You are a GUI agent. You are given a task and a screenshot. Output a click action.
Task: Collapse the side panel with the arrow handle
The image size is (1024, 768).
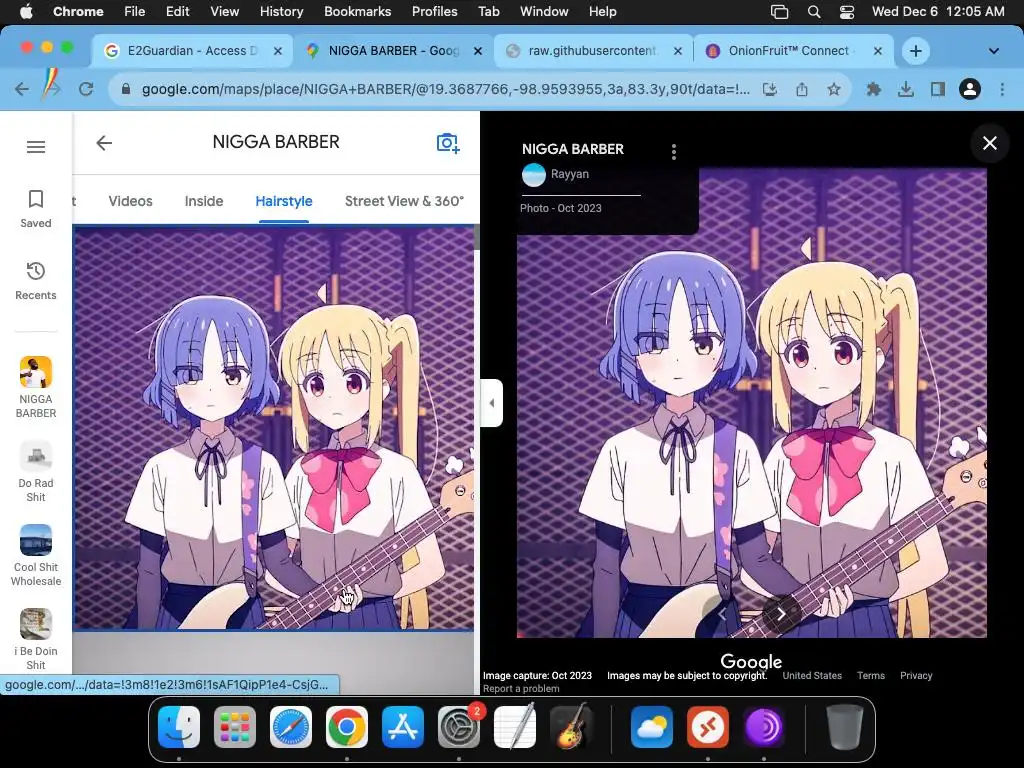pos(492,403)
